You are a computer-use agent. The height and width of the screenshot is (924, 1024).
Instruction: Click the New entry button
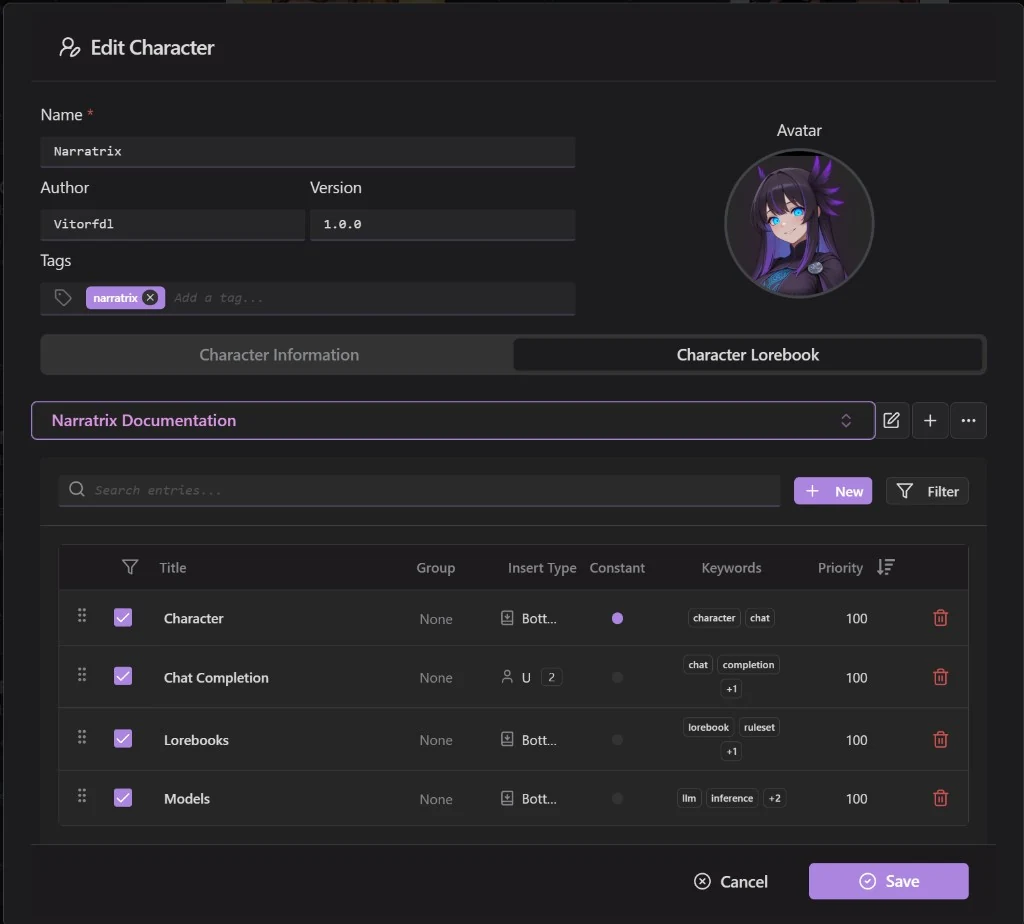(833, 491)
